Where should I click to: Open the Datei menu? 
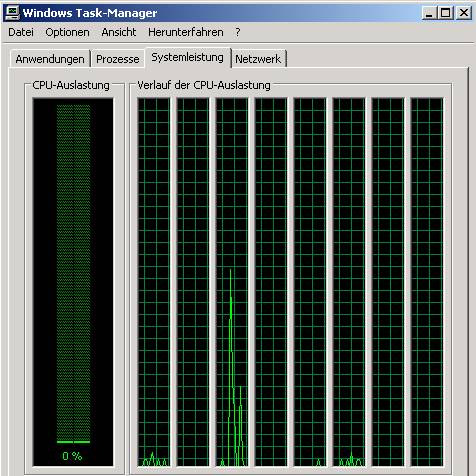tap(21, 32)
